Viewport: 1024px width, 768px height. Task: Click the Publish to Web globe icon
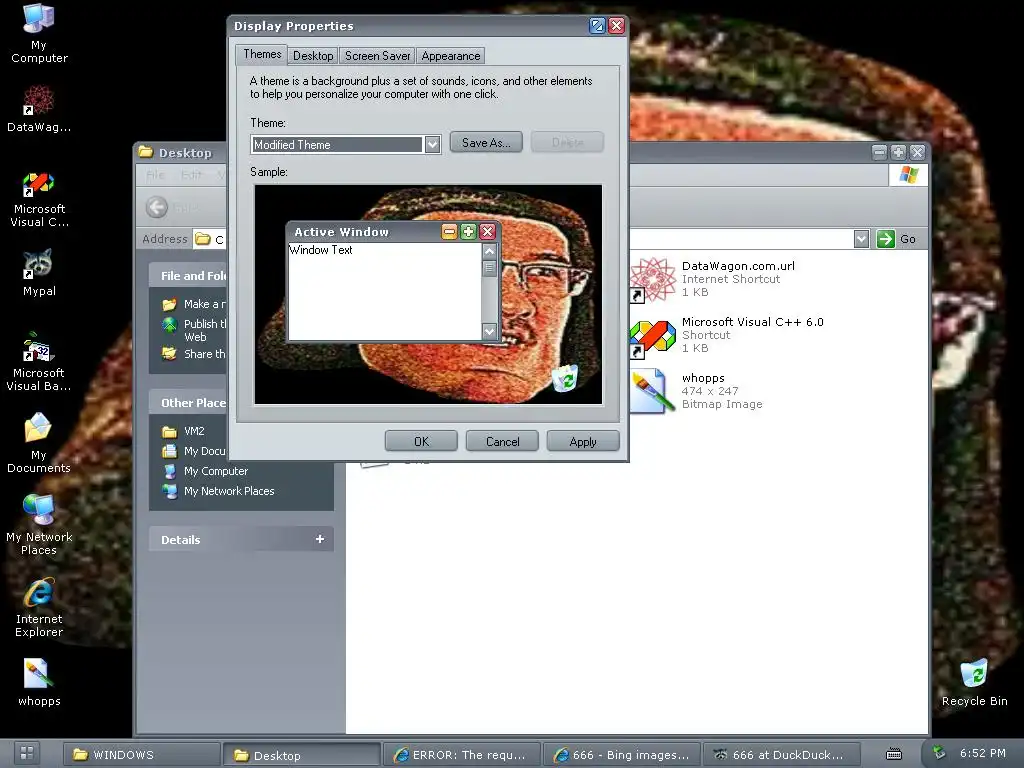[x=169, y=325]
